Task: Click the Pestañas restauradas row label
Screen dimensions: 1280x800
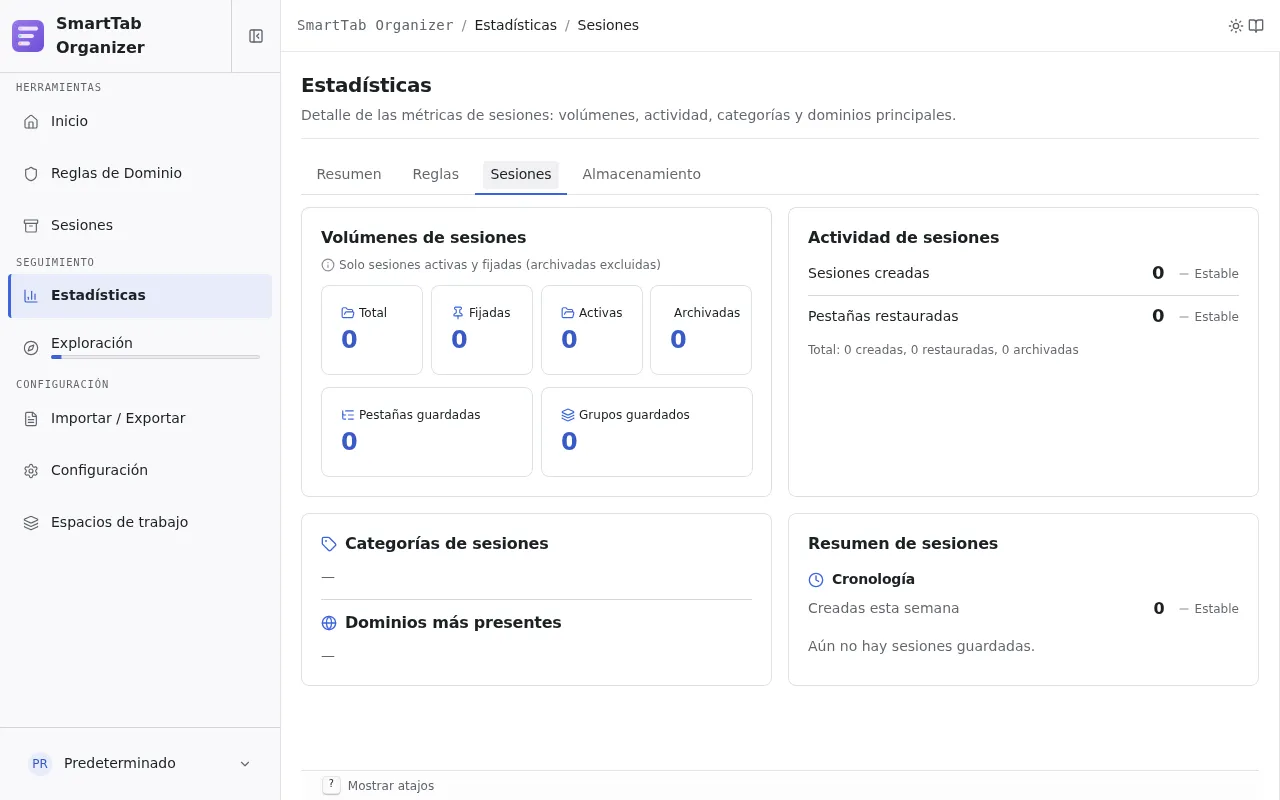Action: tap(883, 316)
